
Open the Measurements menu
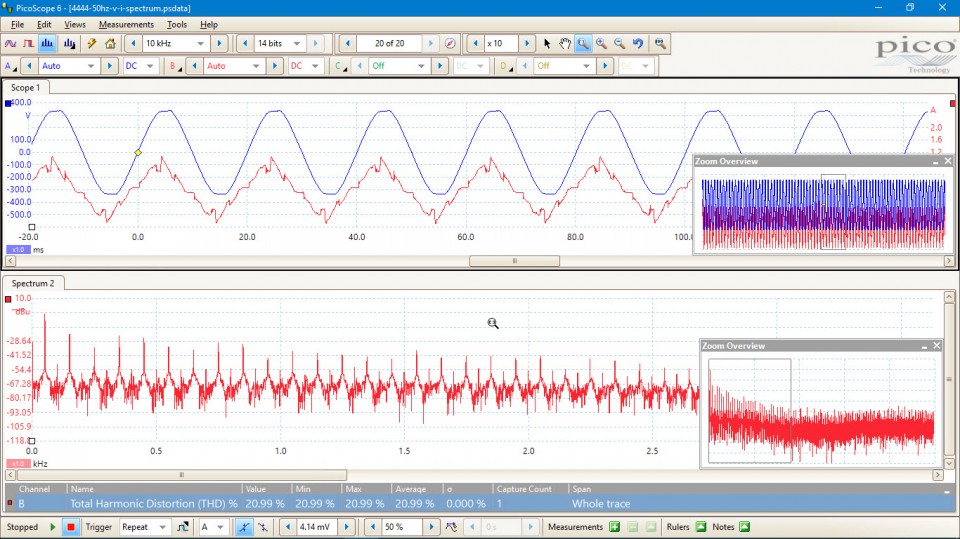tap(126, 24)
